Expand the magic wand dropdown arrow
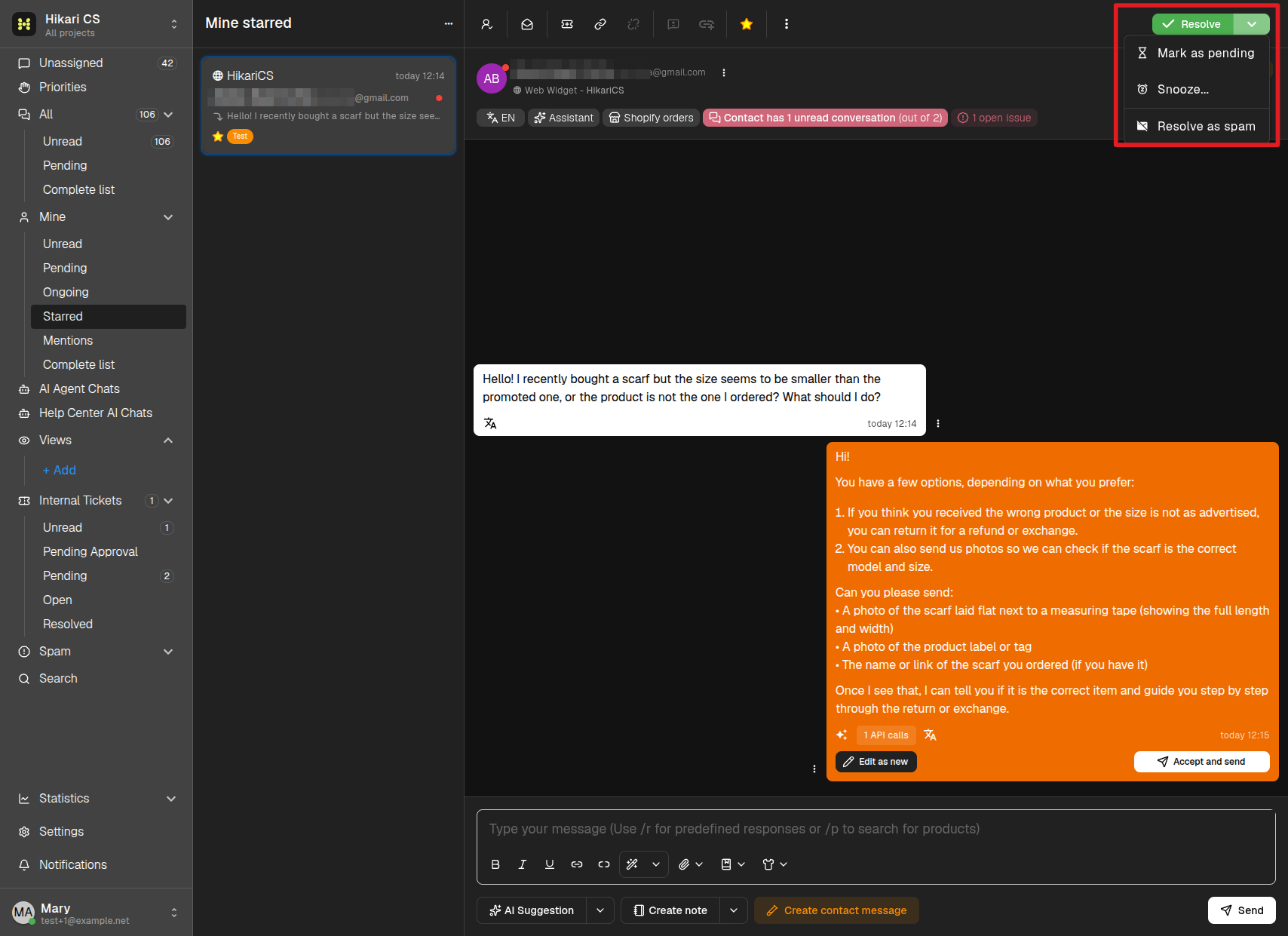1288x936 pixels. (x=656, y=864)
